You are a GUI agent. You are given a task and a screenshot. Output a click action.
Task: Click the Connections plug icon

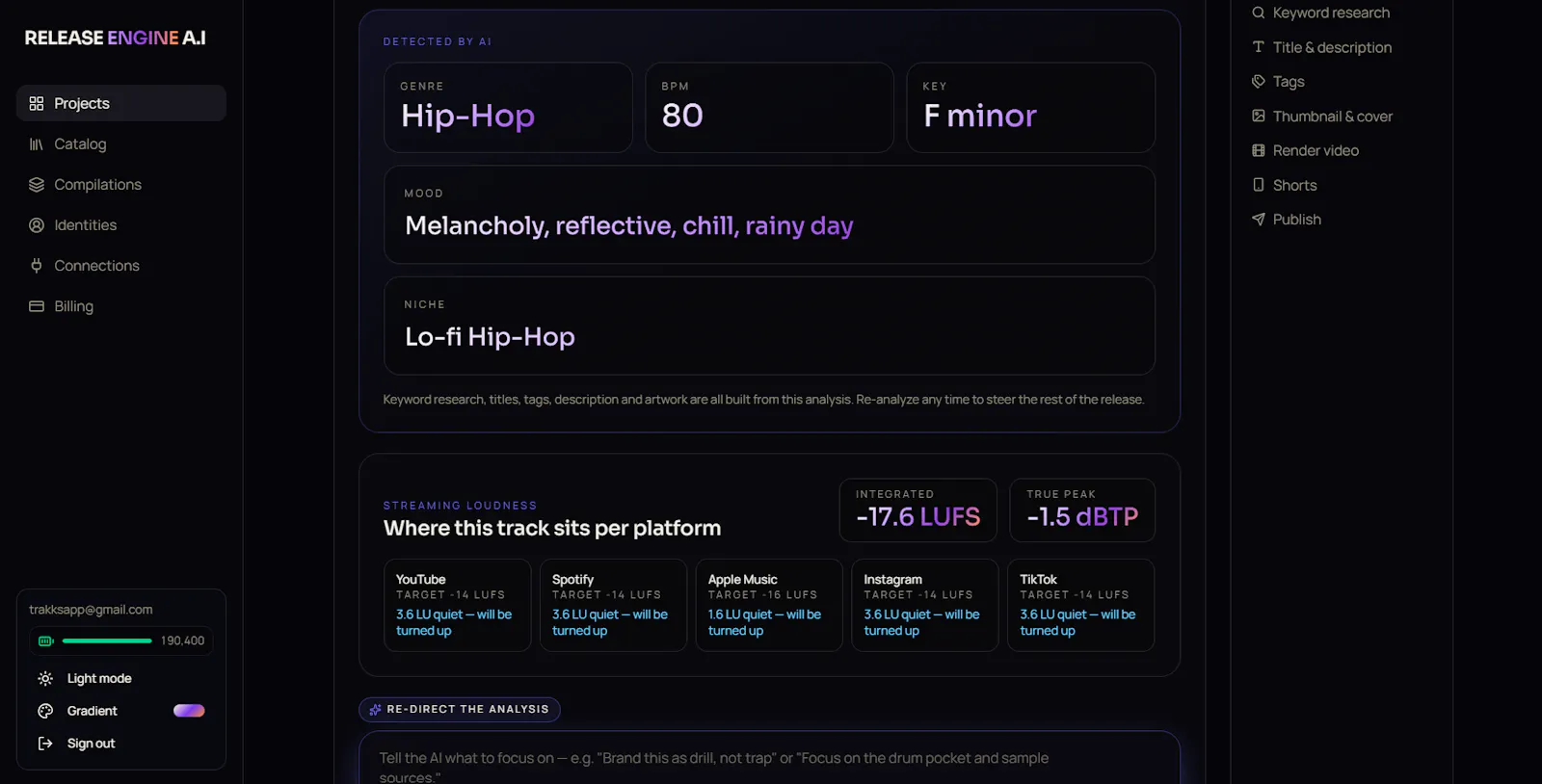tap(37, 265)
